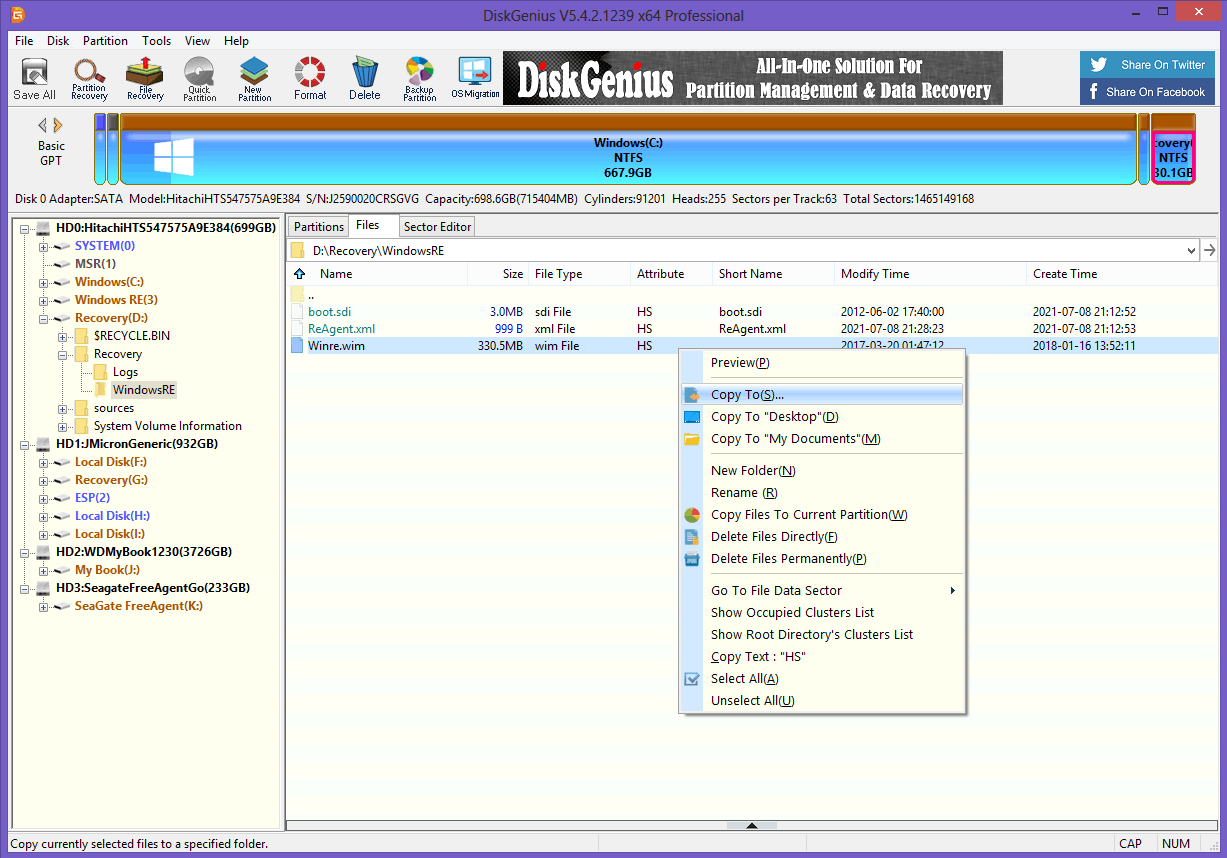The height and width of the screenshot is (858, 1227).
Task: Click the Save All toolbar icon
Action: pos(34,79)
